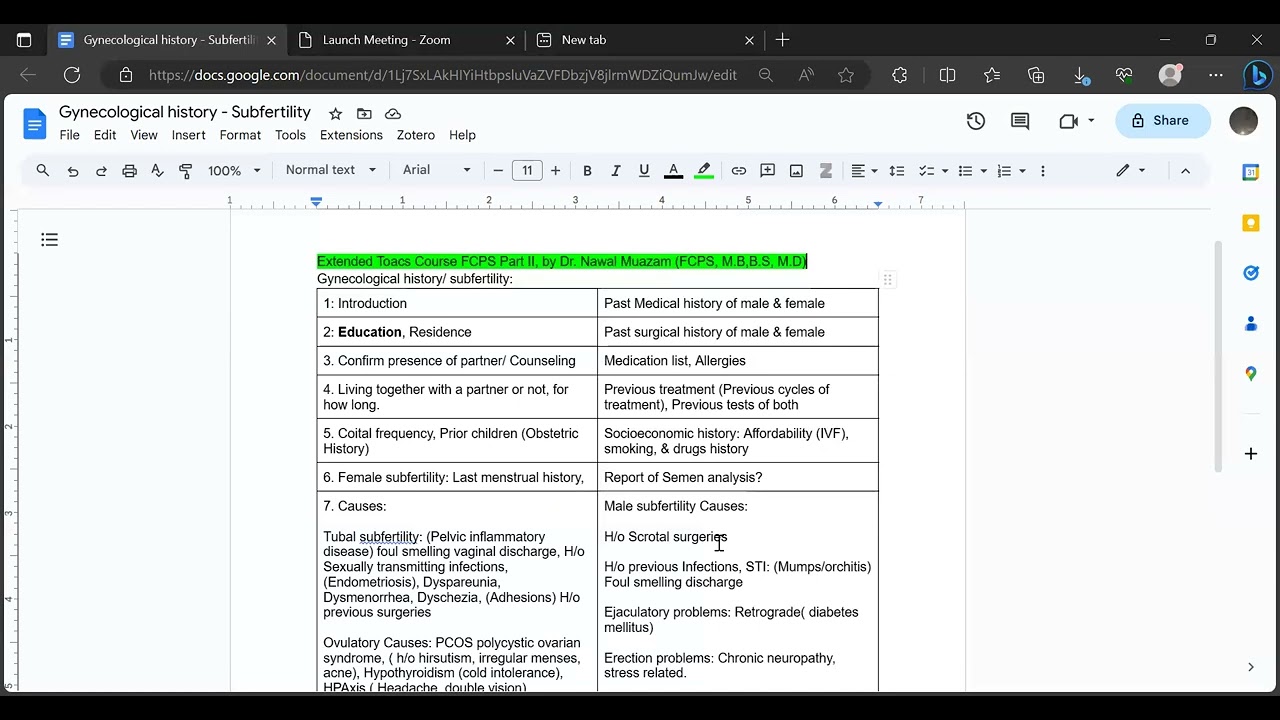Open browser downloads
The image size is (1280, 720).
tap(1080, 75)
